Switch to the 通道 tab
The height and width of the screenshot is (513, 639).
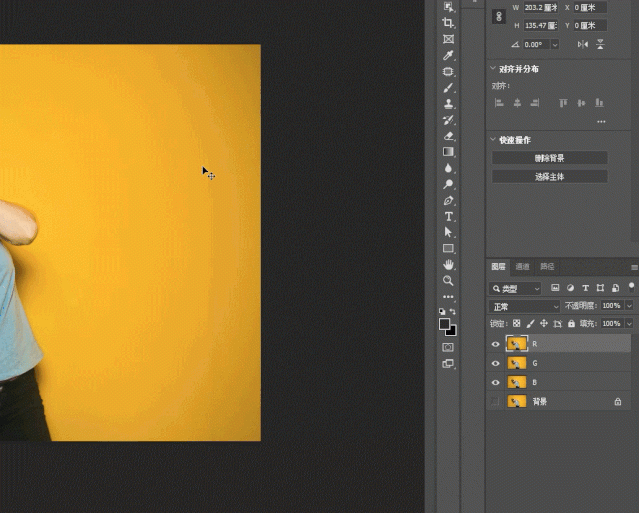tap(522, 266)
